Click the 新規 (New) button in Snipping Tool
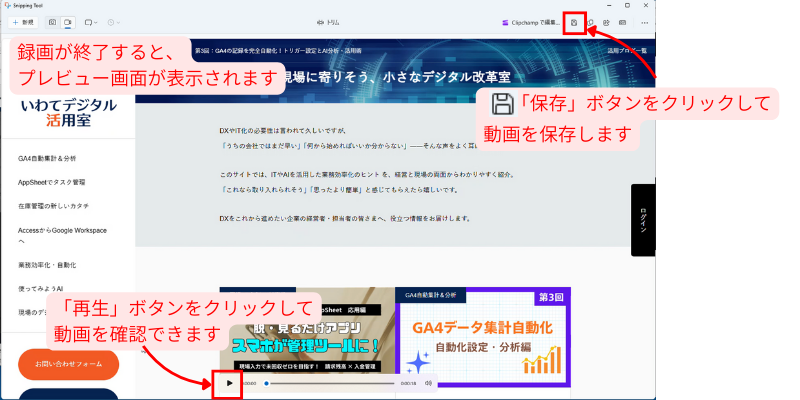This screenshot has height=400, width=800. tap(23, 22)
